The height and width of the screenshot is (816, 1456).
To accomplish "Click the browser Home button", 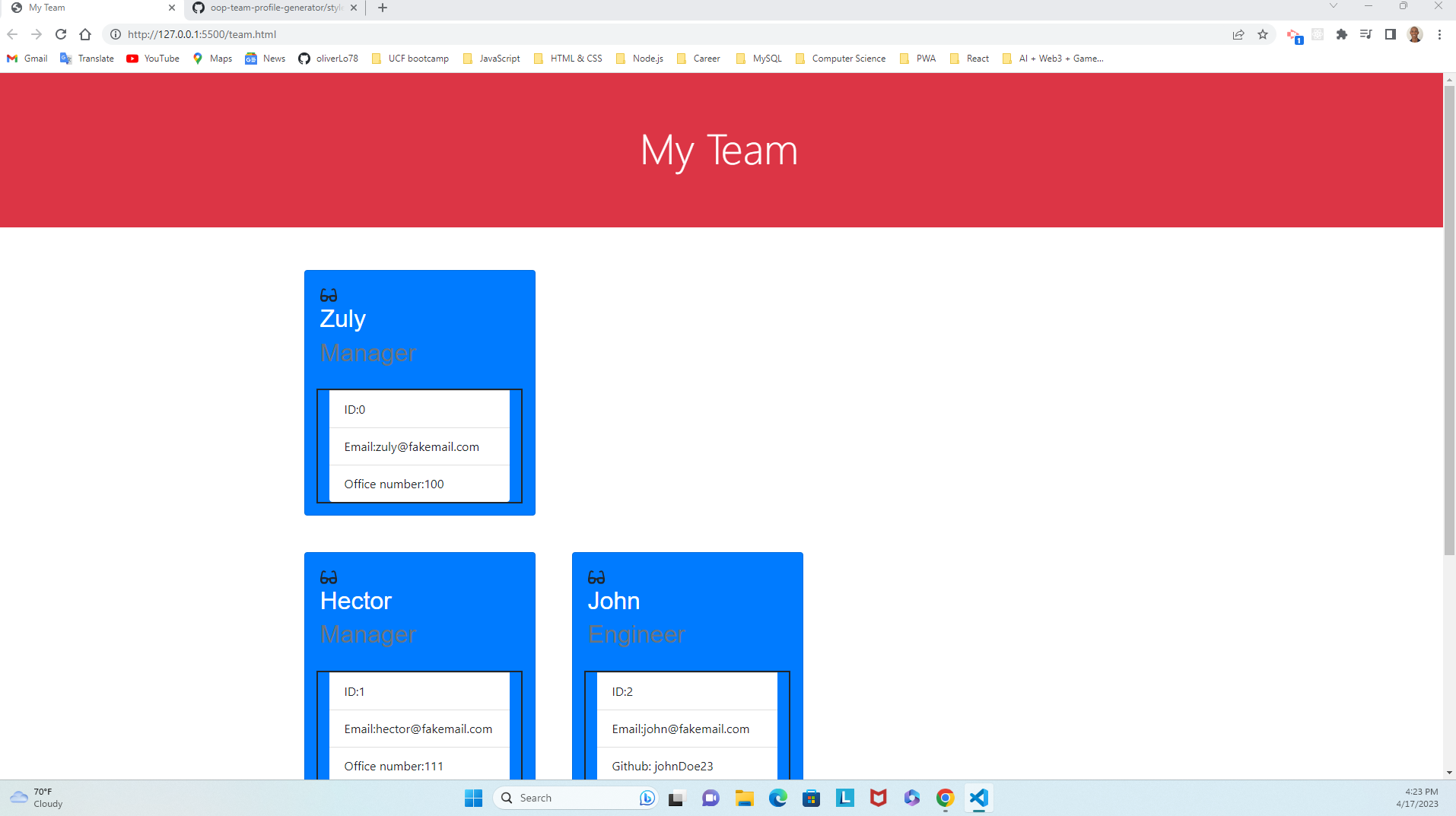I will tap(85, 34).
